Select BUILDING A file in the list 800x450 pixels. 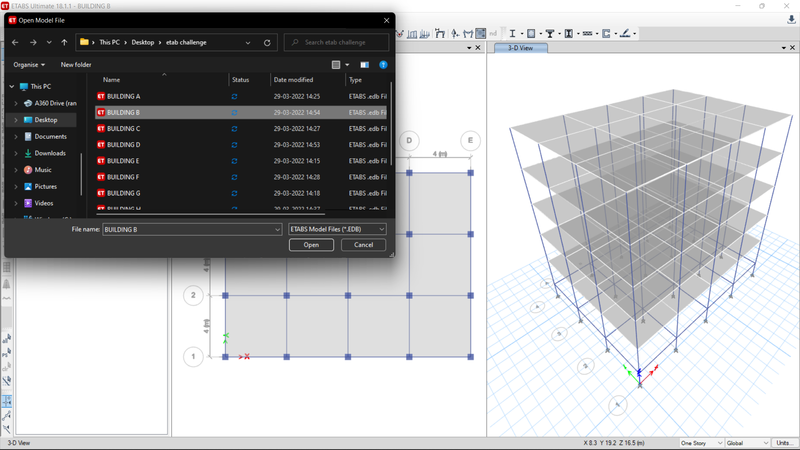[241, 96]
